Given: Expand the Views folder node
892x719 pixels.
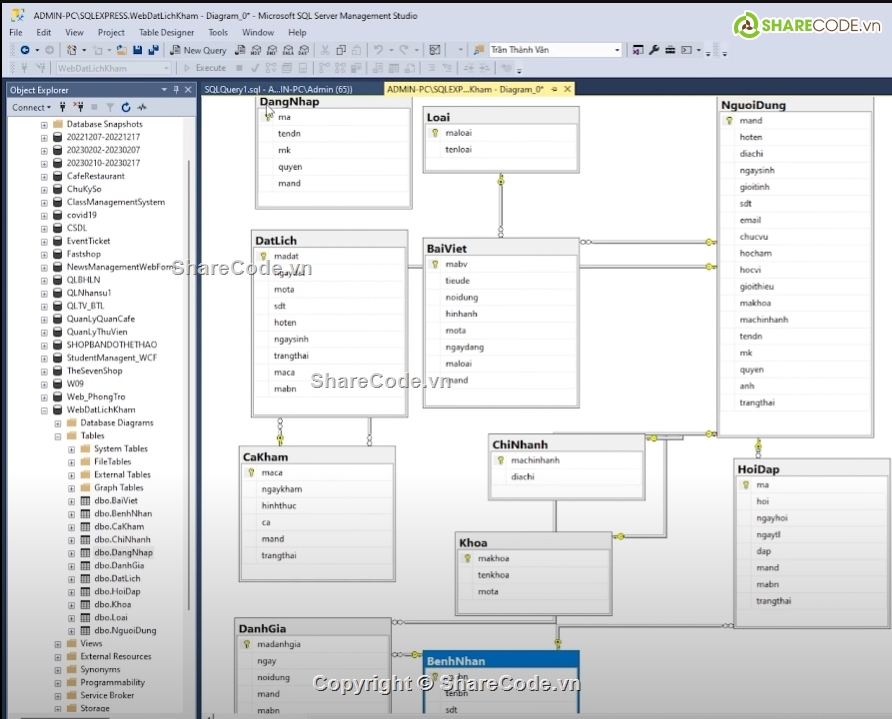Looking at the screenshot, I should (x=57, y=644).
